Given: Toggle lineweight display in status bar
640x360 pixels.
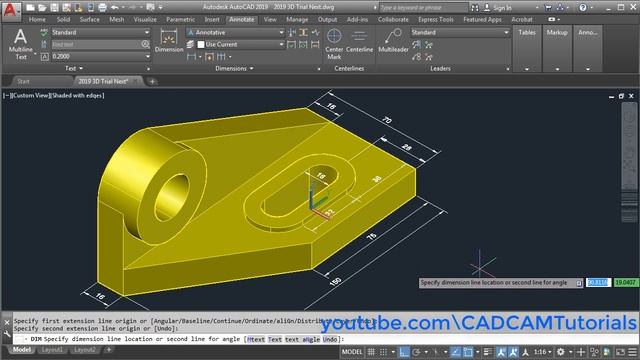Looking at the screenshot, I should pyautogui.click(x=488, y=352).
